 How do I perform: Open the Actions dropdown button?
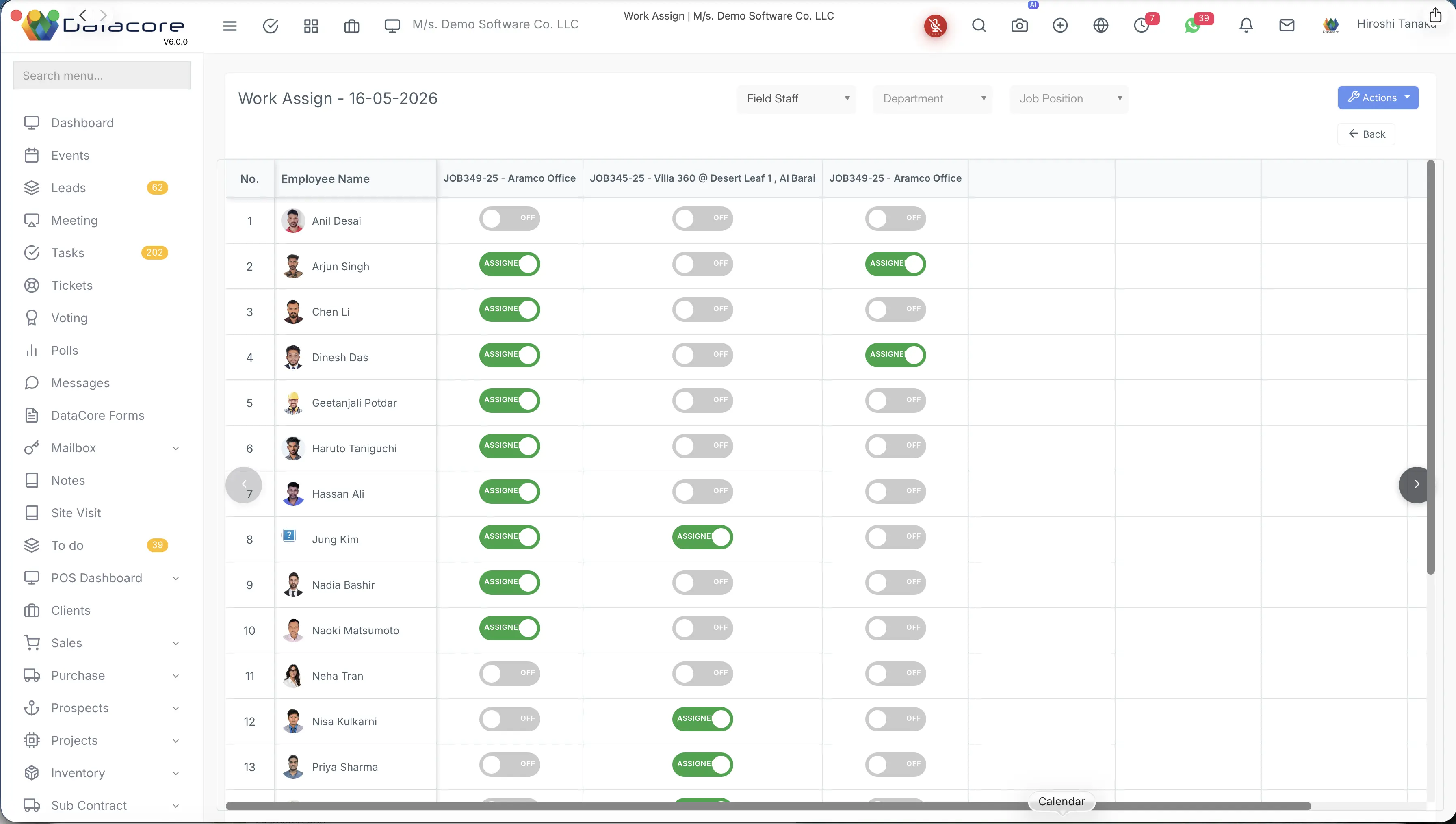click(x=1378, y=98)
